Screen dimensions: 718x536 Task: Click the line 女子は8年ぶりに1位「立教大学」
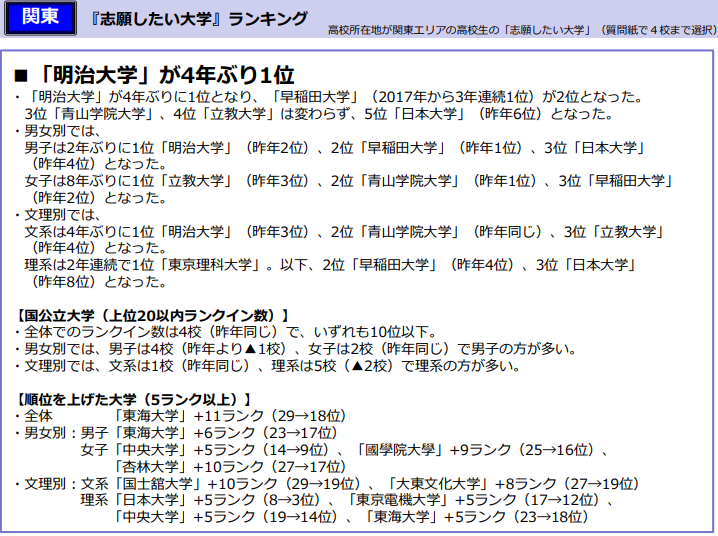tap(349, 181)
